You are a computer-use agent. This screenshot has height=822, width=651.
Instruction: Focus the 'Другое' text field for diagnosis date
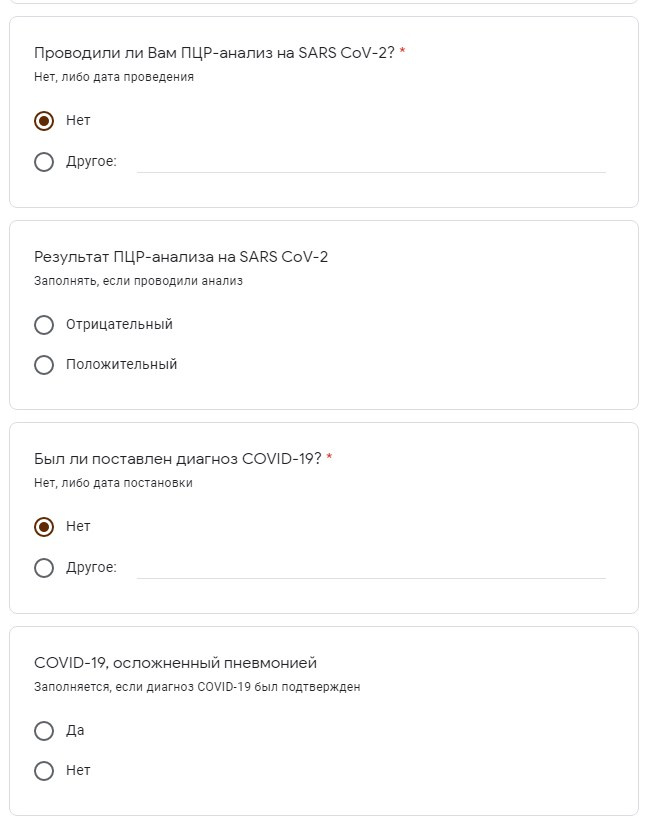tap(371, 568)
